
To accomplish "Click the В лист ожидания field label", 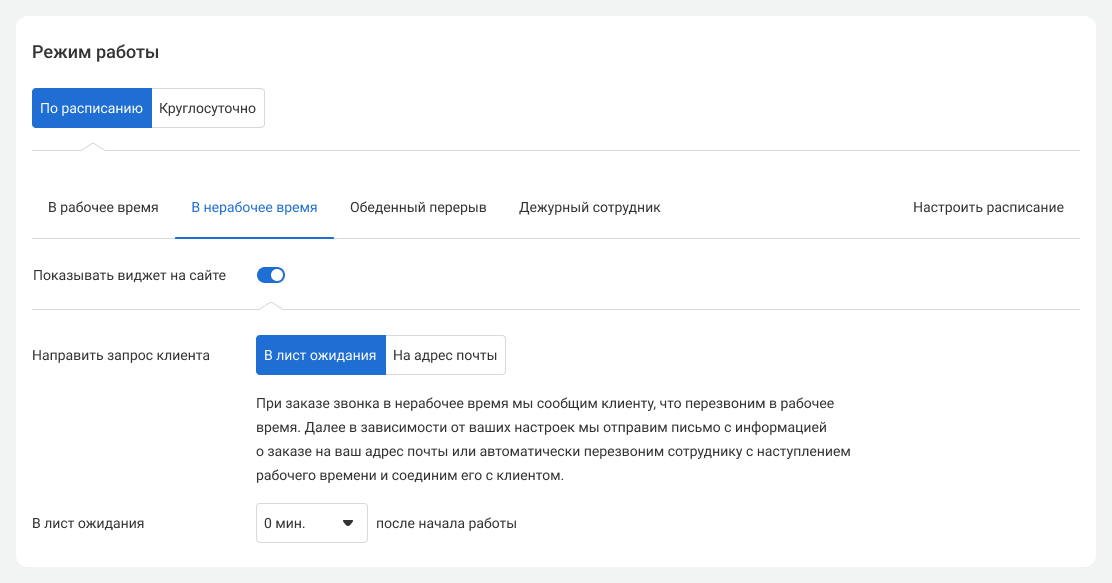I will tap(88, 523).
